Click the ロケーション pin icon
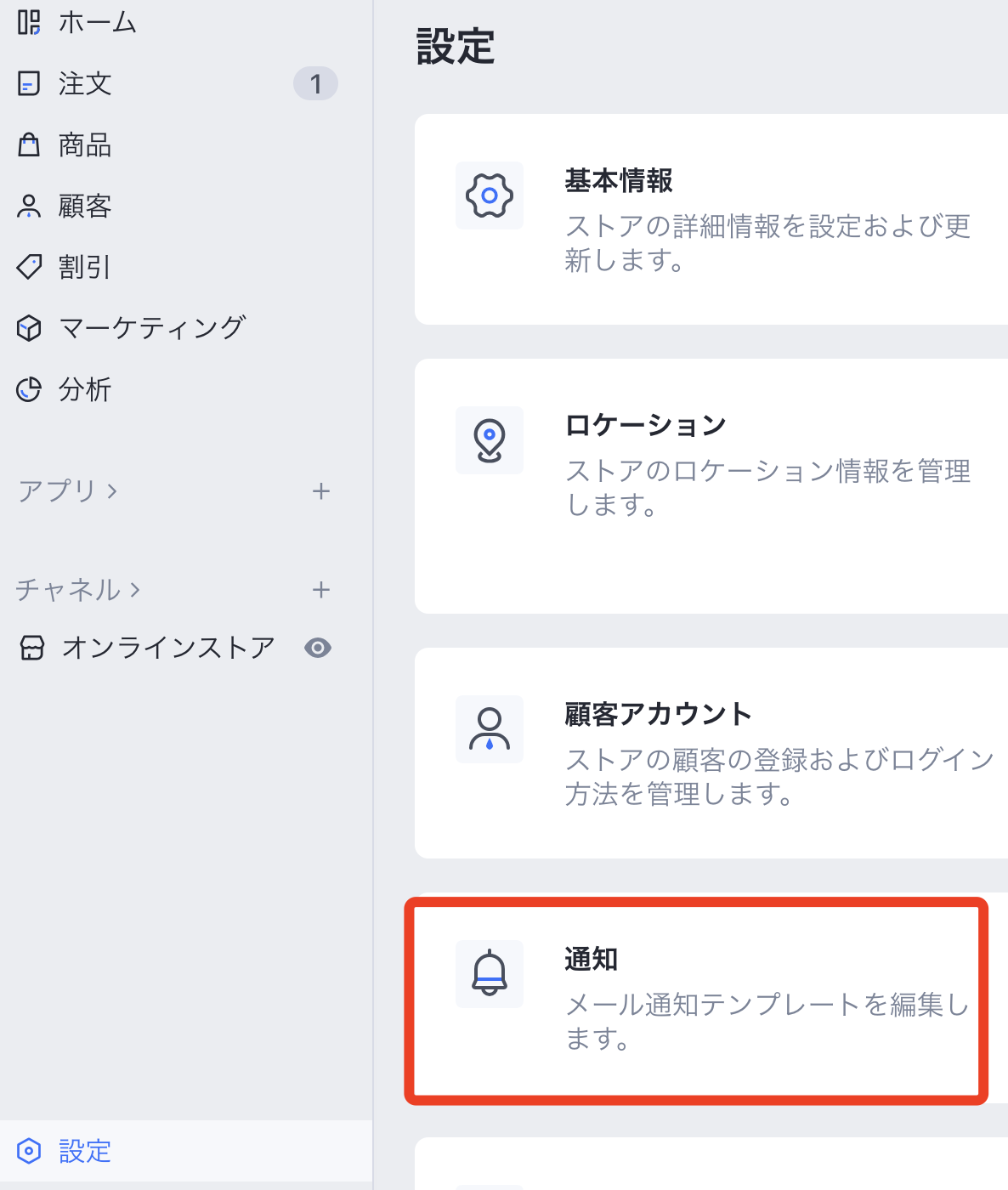This screenshot has height=1190, width=1008. click(490, 440)
